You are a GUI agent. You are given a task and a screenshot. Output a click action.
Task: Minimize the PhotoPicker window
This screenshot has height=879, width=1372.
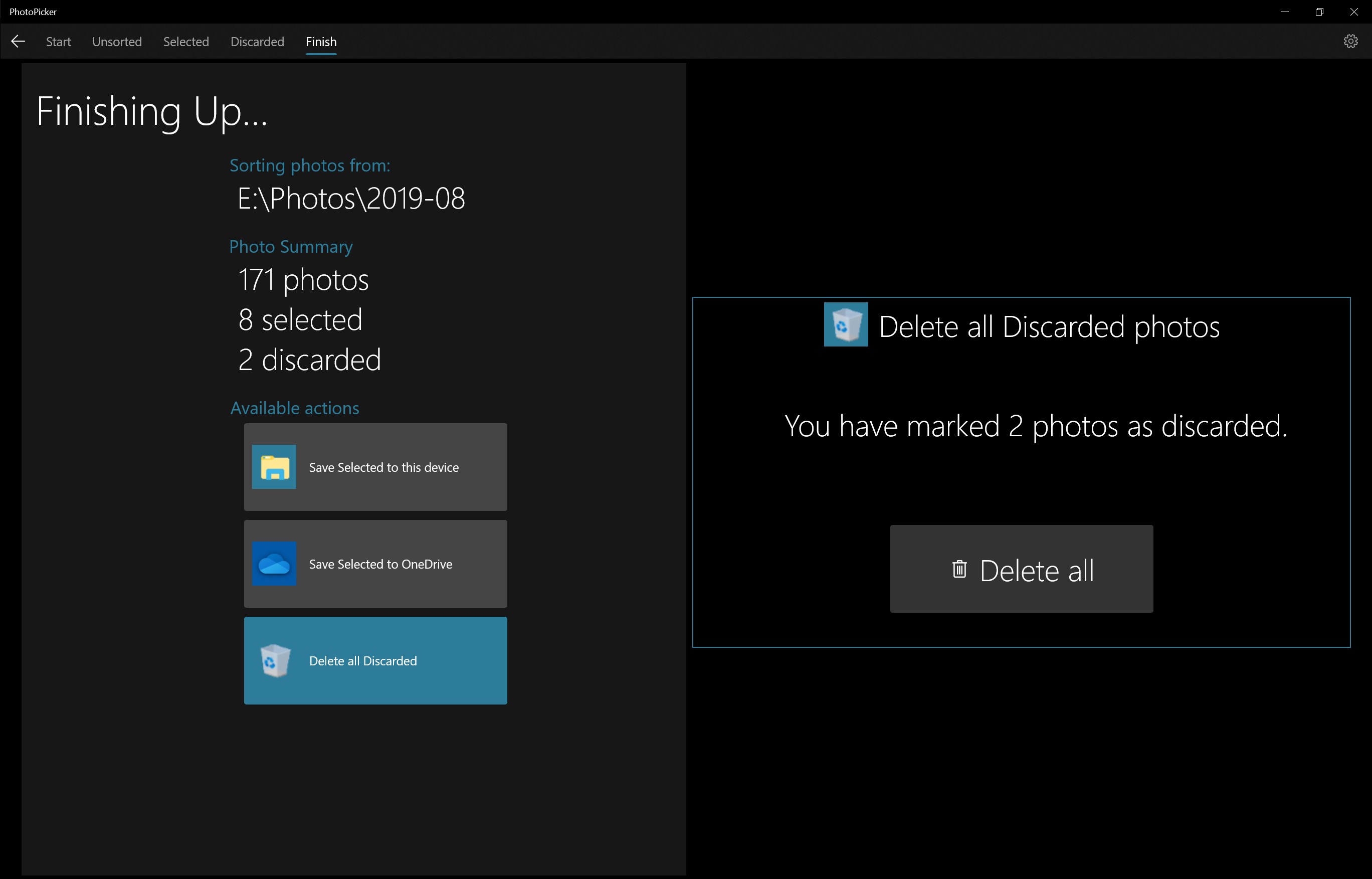click(x=1285, y=12)
